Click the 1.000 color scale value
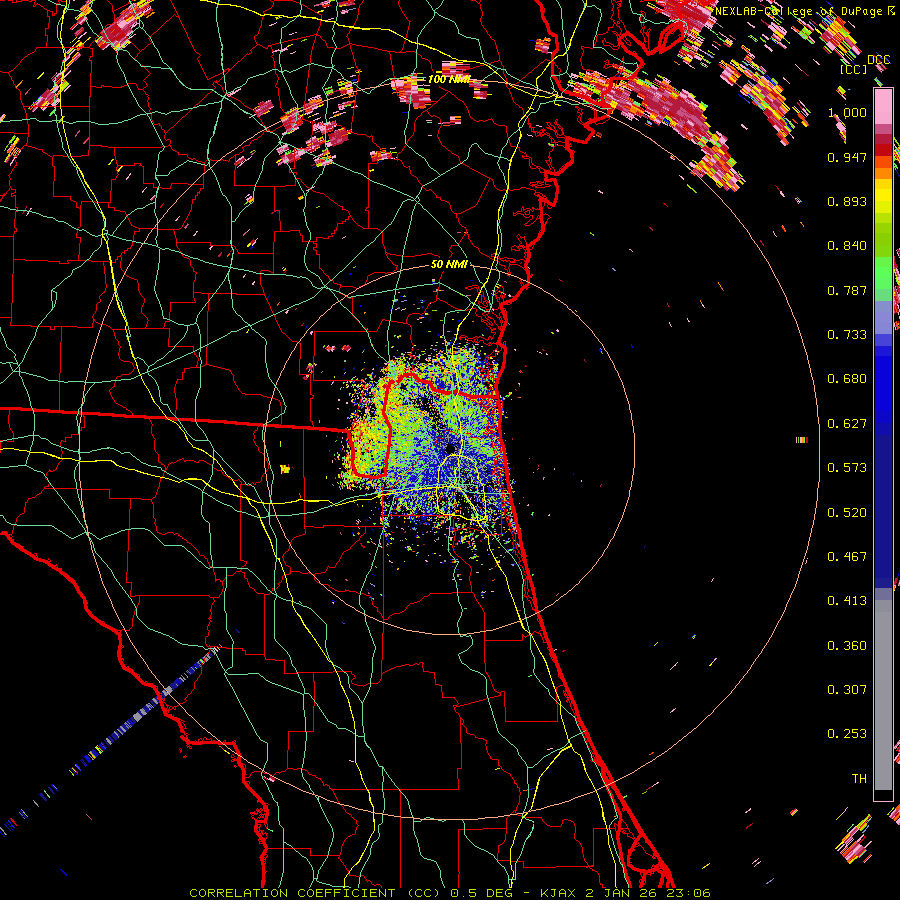 point(847,112)
